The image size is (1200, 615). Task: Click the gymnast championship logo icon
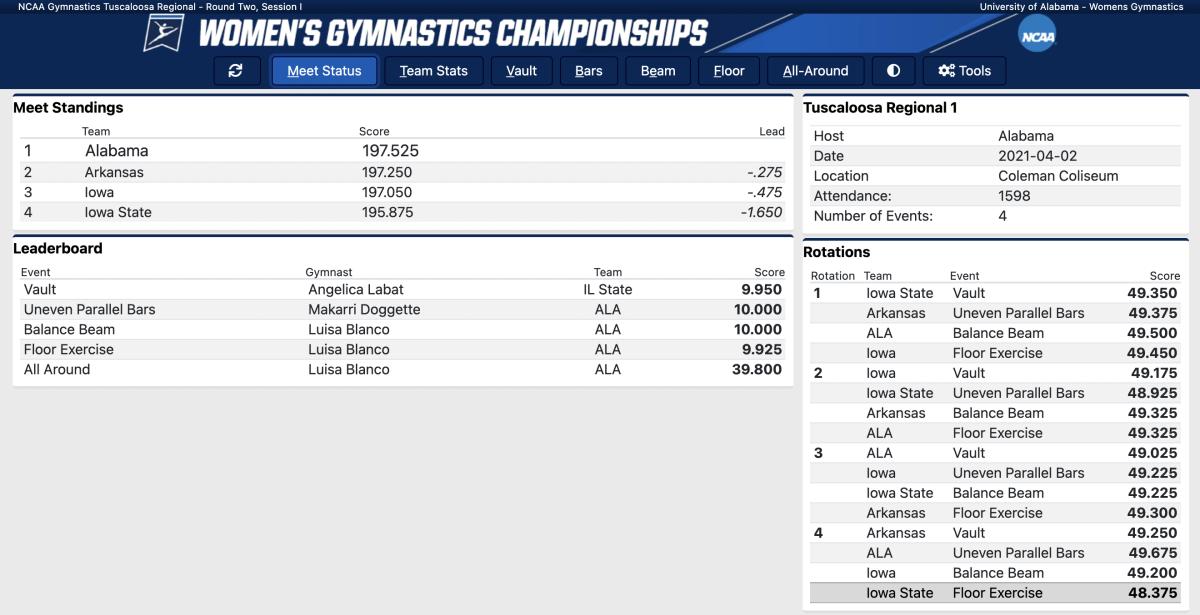coord(163,33)
